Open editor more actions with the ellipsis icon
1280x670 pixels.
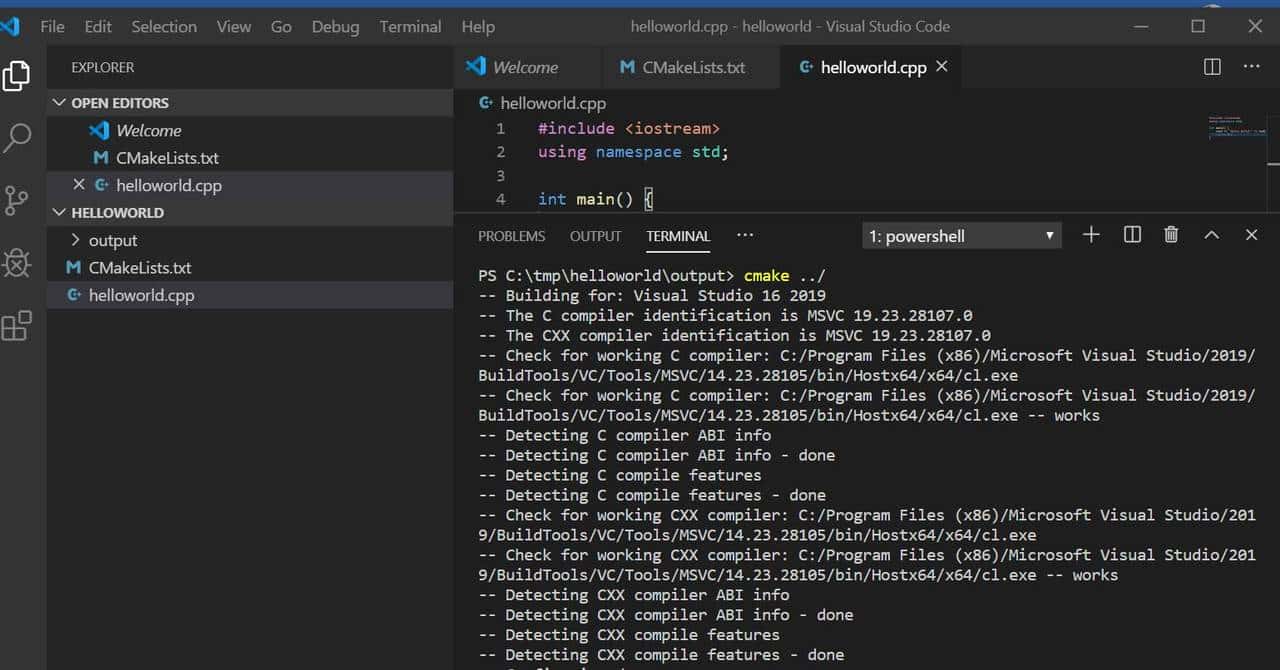pyautogui.click(x=1252, y=66)
